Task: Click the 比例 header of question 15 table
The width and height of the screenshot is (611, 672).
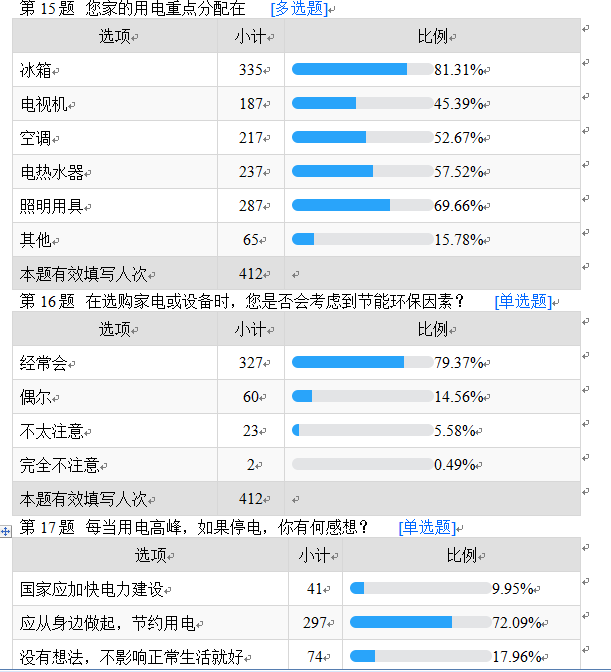Action: (433, 36)
